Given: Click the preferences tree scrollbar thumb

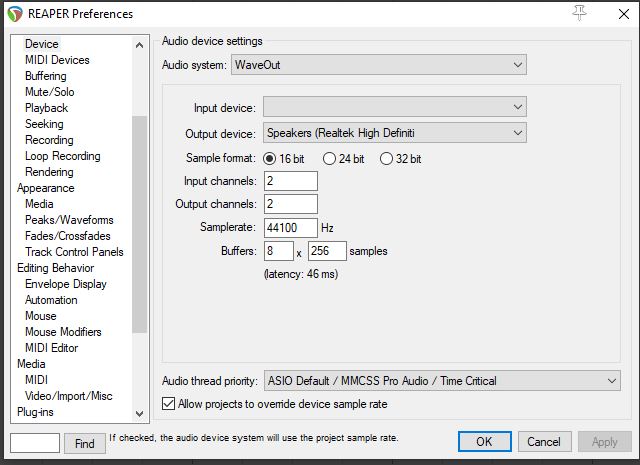Looking at the screenshot, I should point(139,224).
